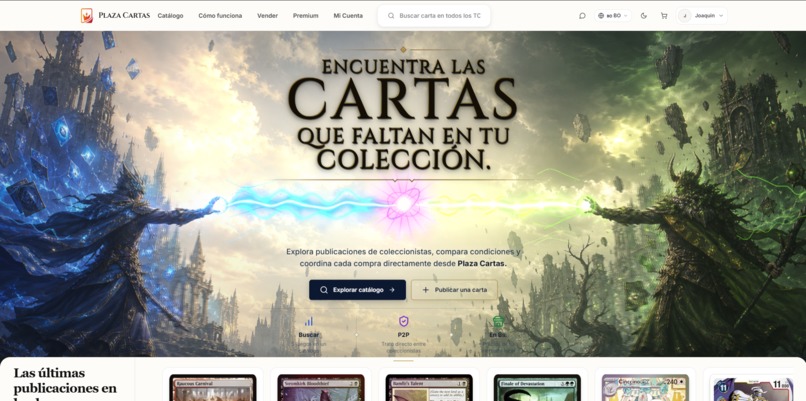Image resolution: width=806 pixels, height=401 pixels.
Task: Click the search magnifier icon in header
Action: pos(391,16)
